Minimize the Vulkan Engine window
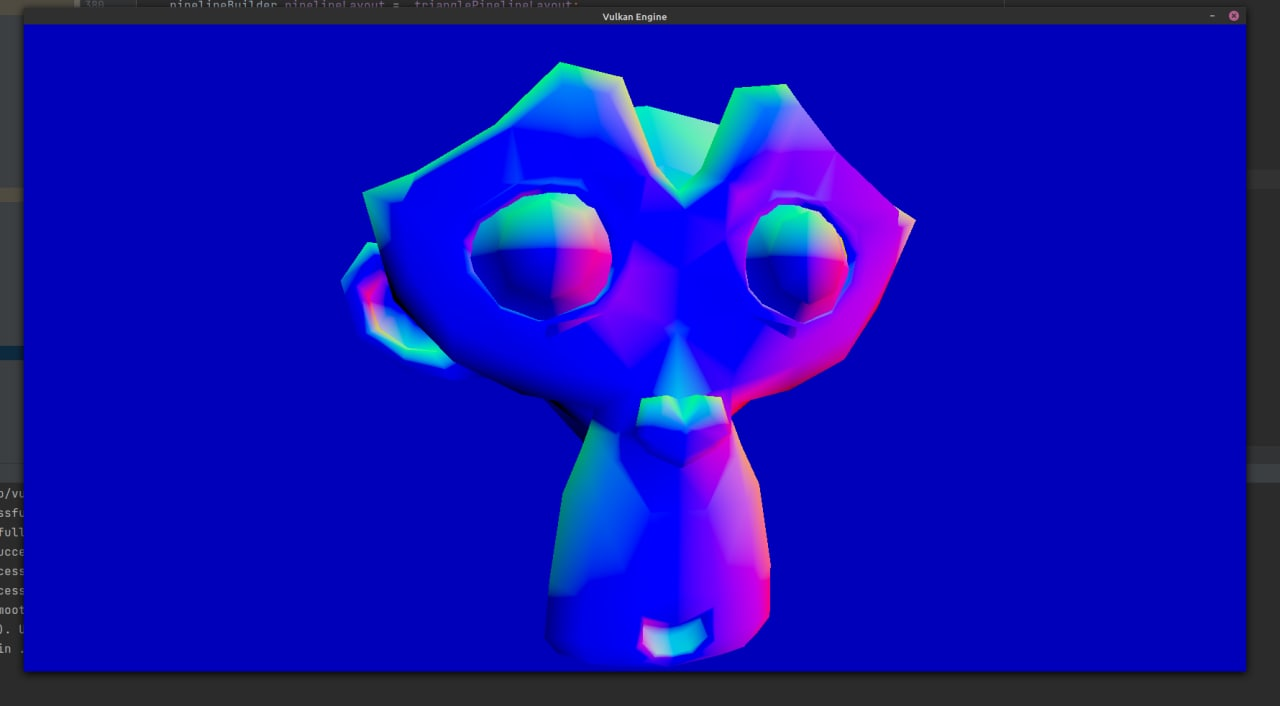 [1213, 16]
